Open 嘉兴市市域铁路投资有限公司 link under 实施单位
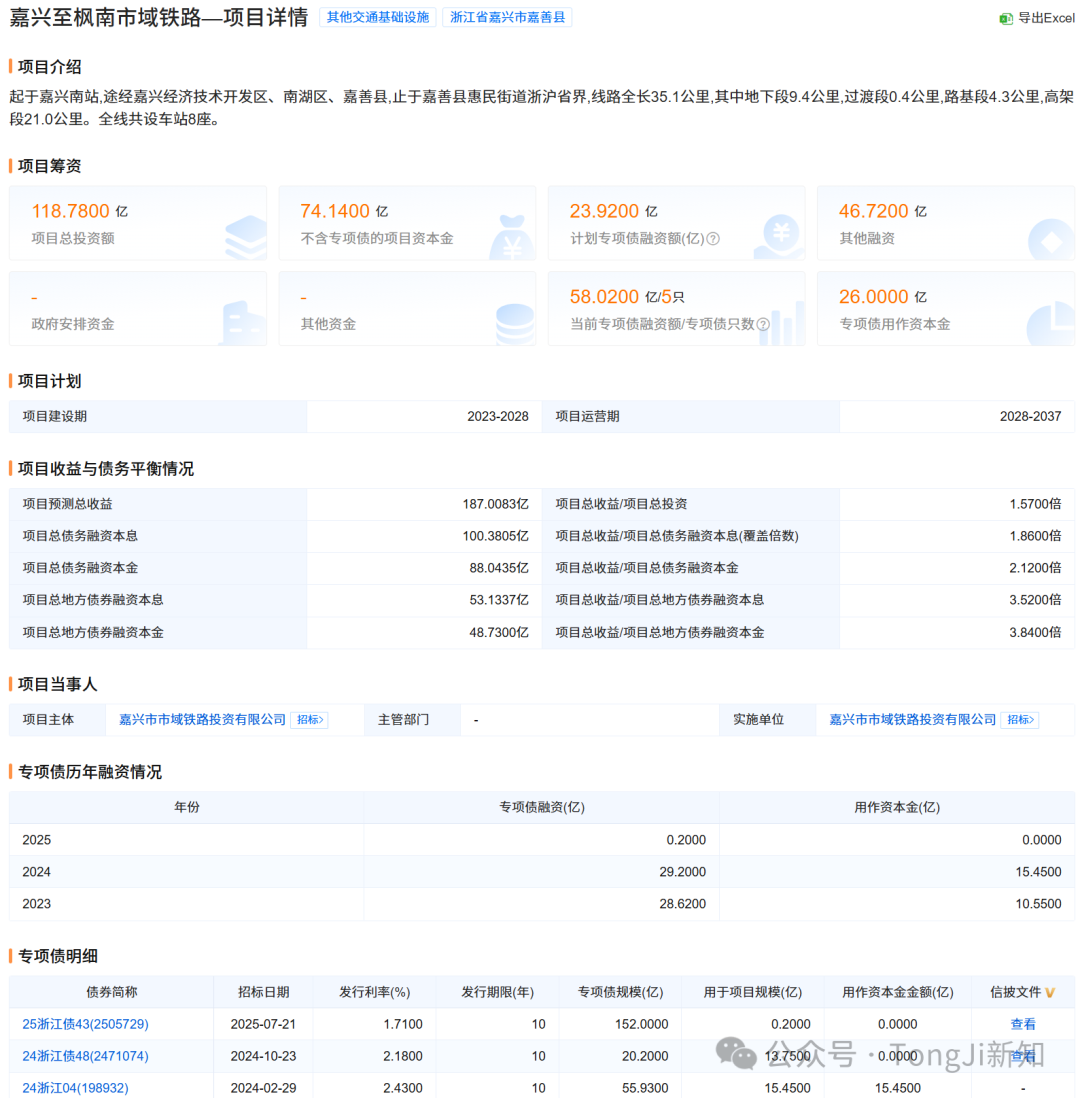Screen dimensions: 1080x1098 pyautogui.click(x=913, y=720)
